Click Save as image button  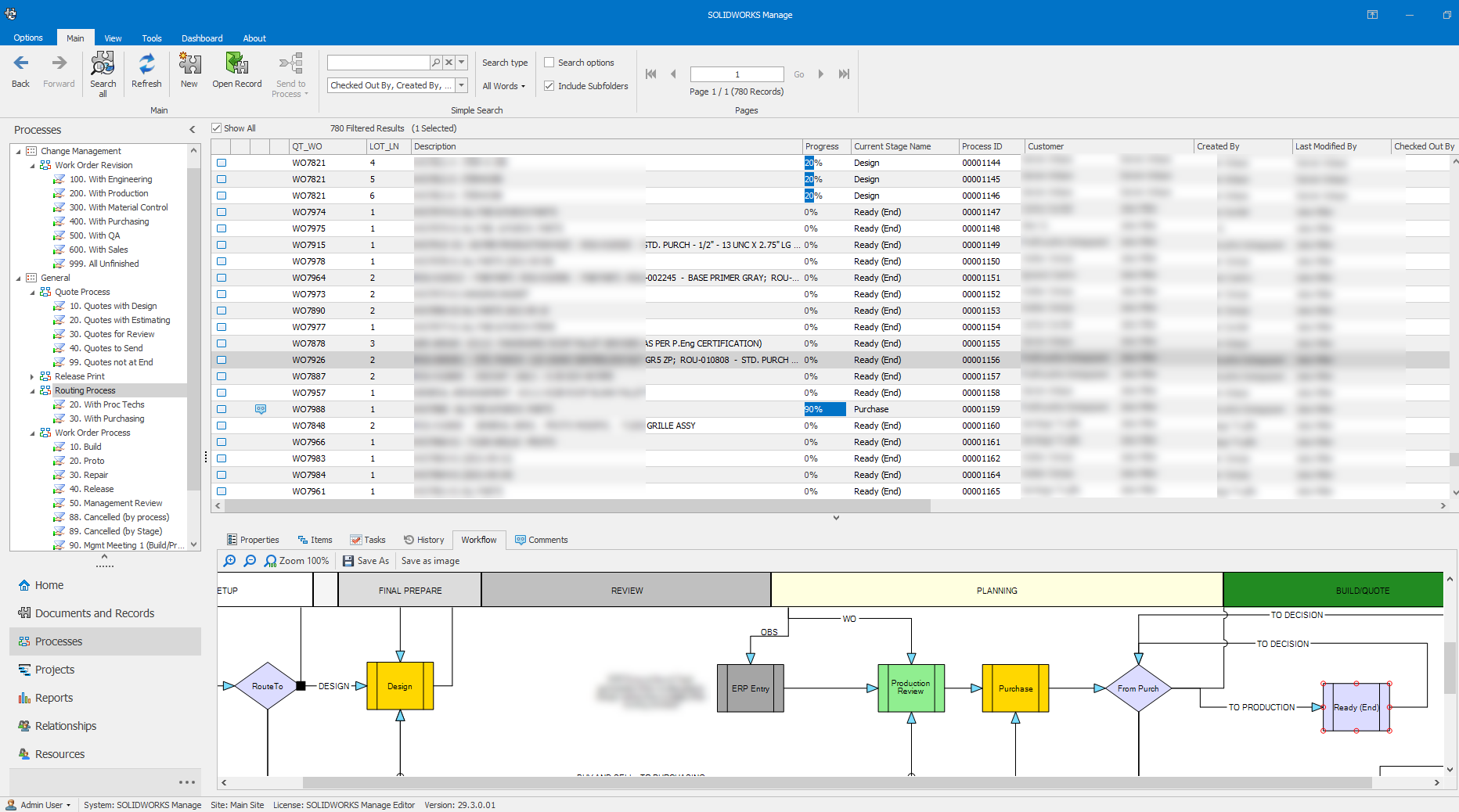430,561
